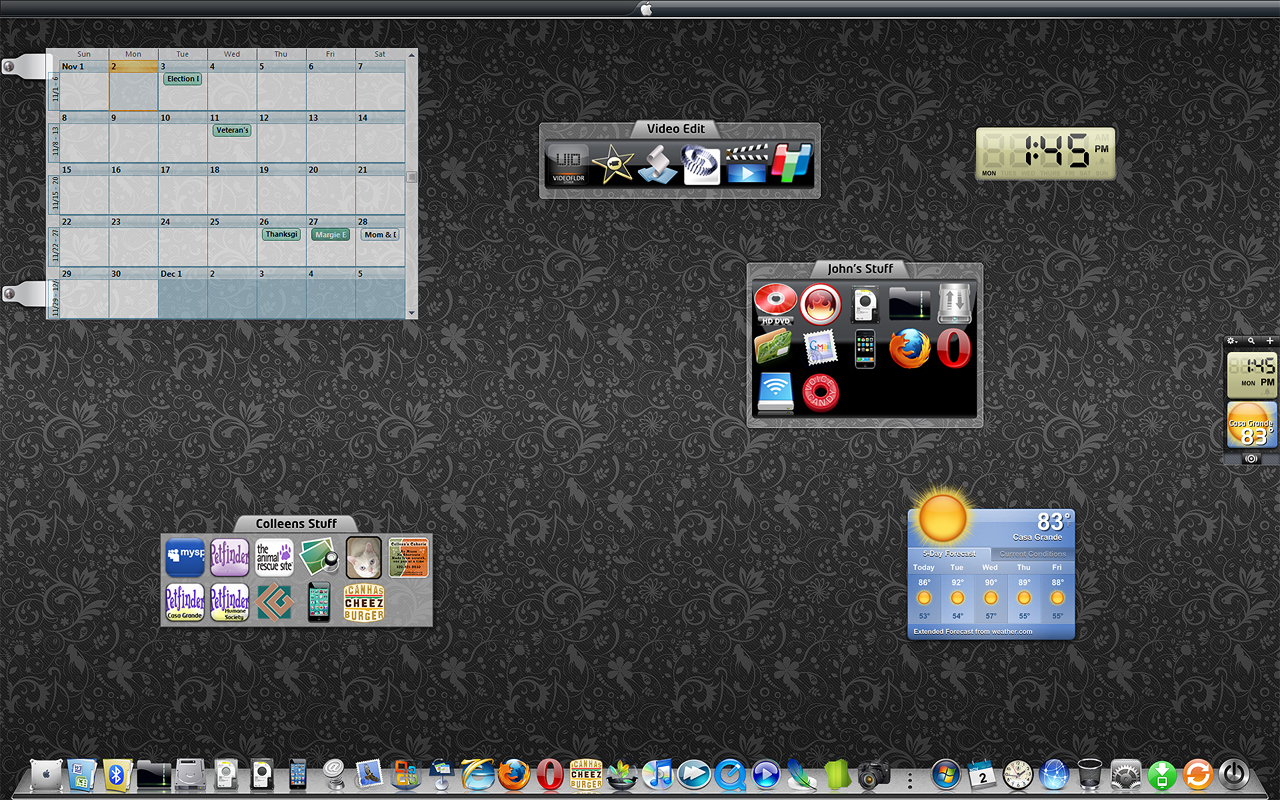Viewport: 1280px width, 800px height.
Task: Open the Apple menu in the menu bar
Action: 645,8
